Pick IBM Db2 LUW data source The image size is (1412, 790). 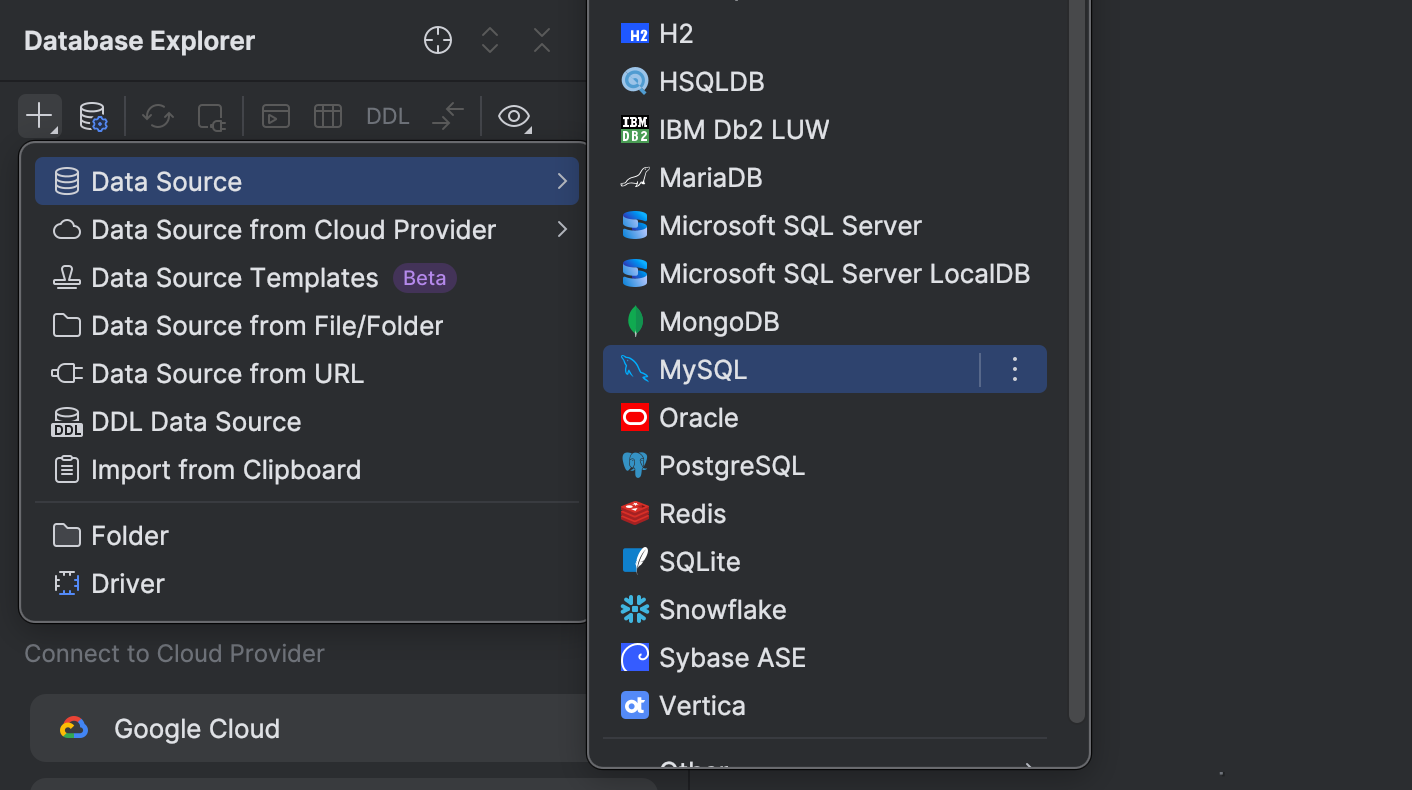[825, 129]
